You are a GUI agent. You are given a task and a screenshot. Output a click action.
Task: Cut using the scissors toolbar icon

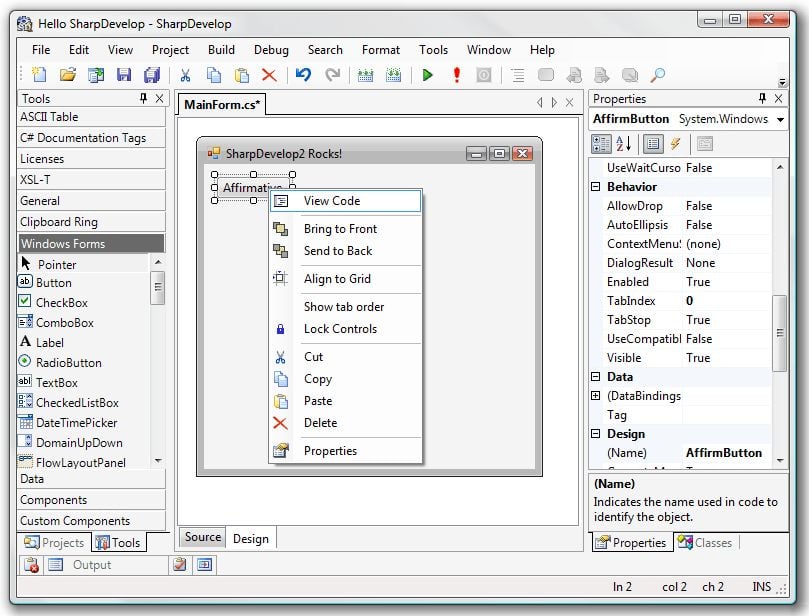coord(185,74)
